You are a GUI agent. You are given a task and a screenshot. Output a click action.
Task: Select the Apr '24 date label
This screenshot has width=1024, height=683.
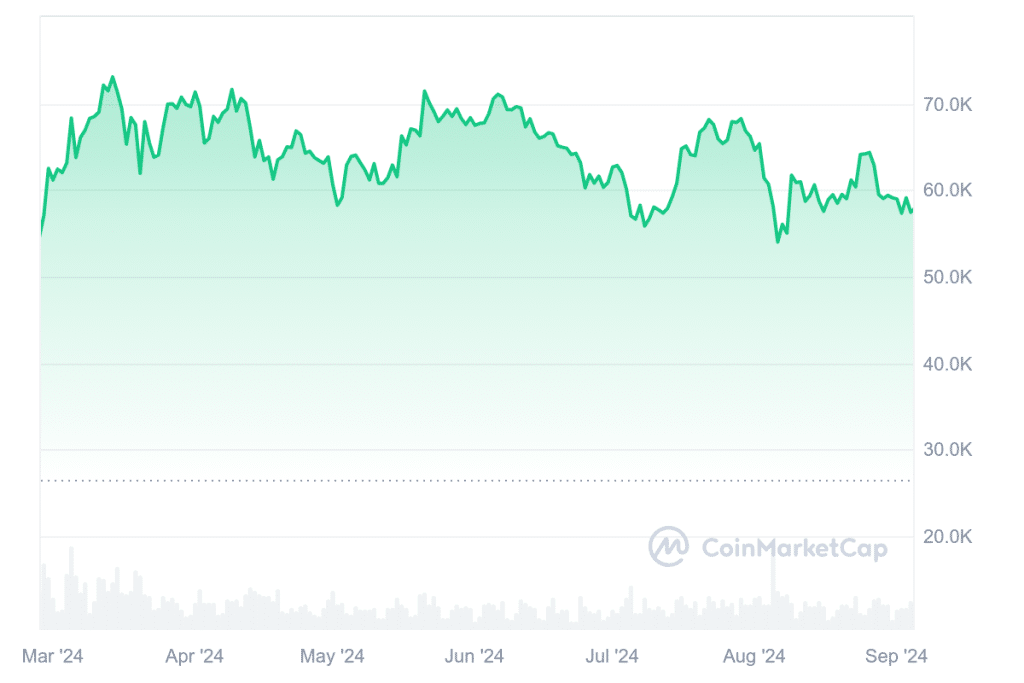[194, 656]
